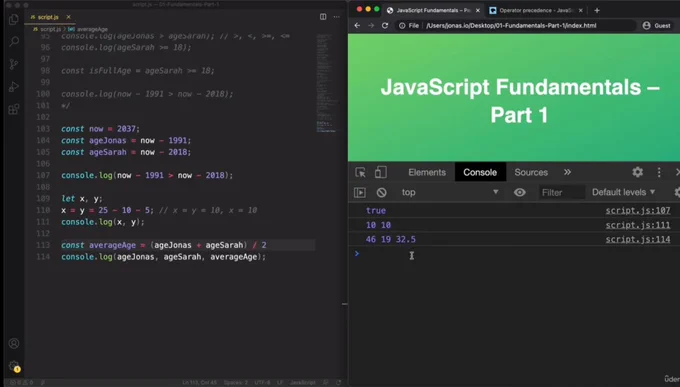The width and height of the screenshot is (680, 387).
Task: Open the Sources panel in DevTools
Action: (x=531, y=172)
